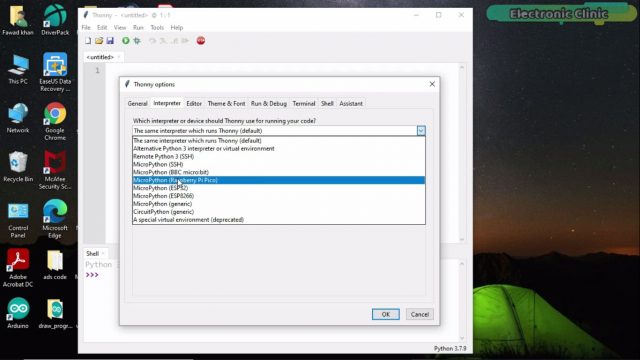Screen dimensions: 640x360
Task: Click the Open file folder icon in Thonny toolbar
Action: point(99,41)
